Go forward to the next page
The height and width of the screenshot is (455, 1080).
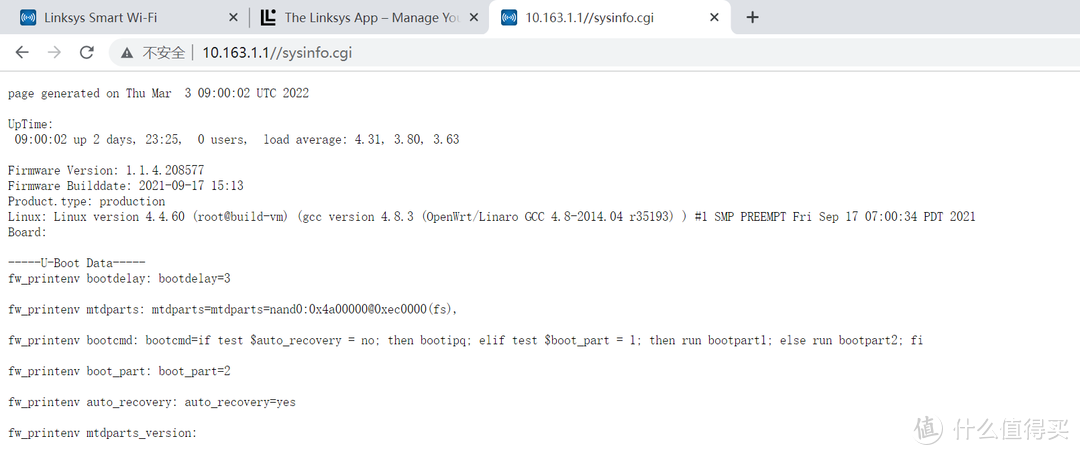(54, 53)
